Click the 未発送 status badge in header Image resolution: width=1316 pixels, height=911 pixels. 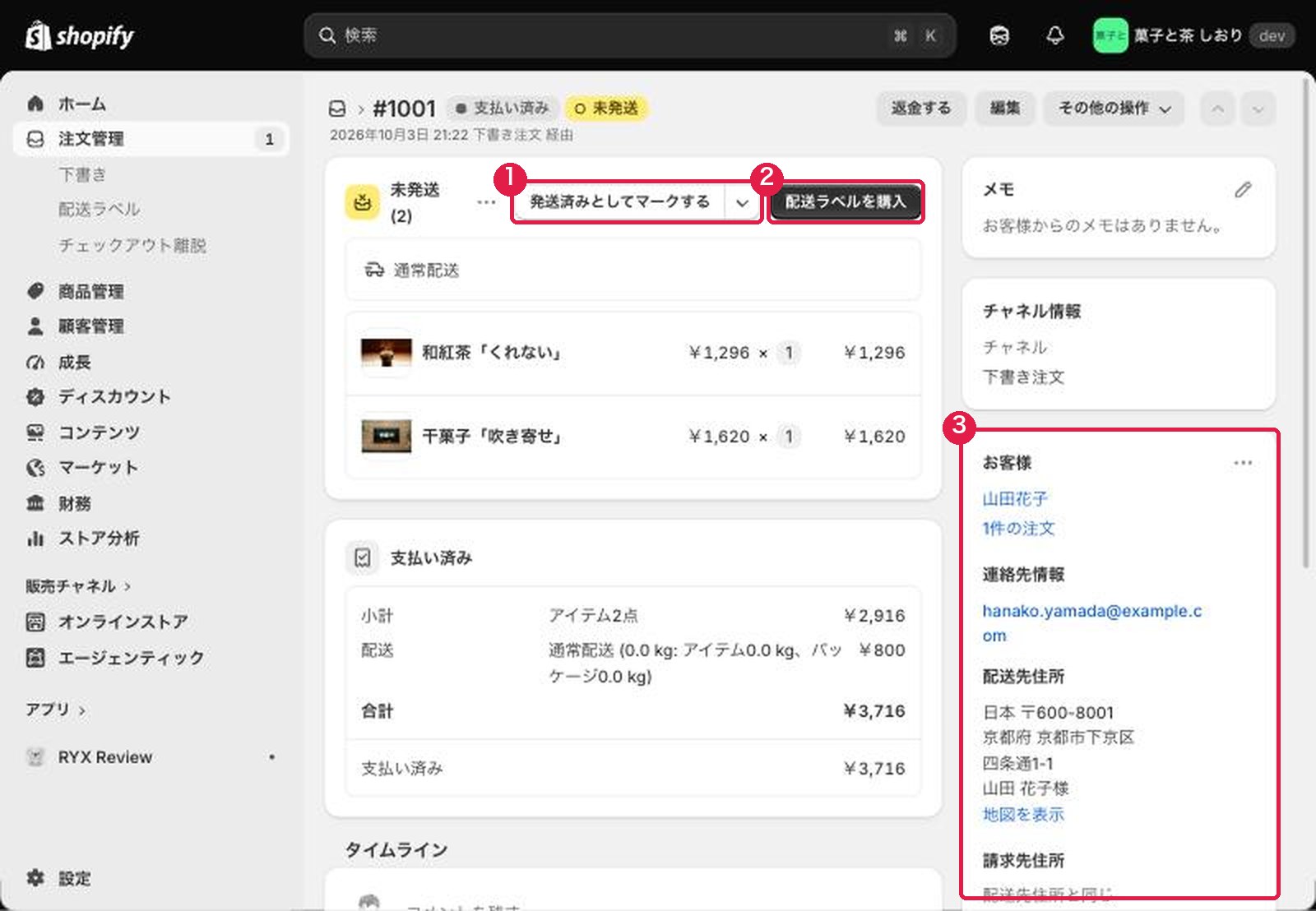click(606, 108)
